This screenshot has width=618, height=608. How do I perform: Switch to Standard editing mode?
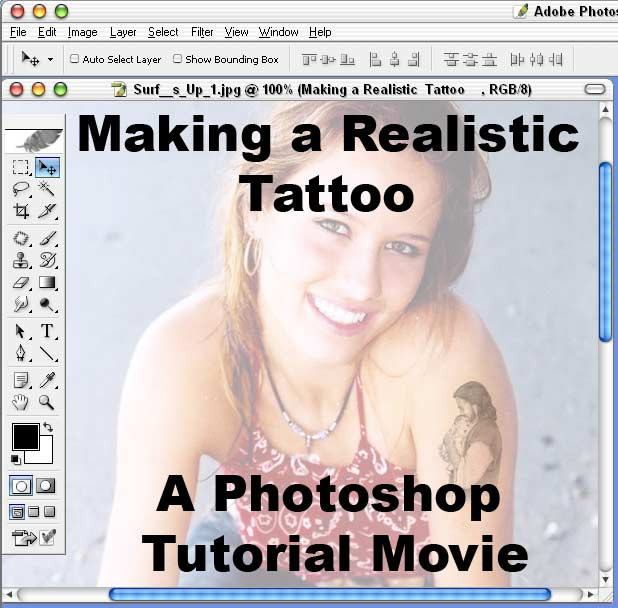pos(21,486)
